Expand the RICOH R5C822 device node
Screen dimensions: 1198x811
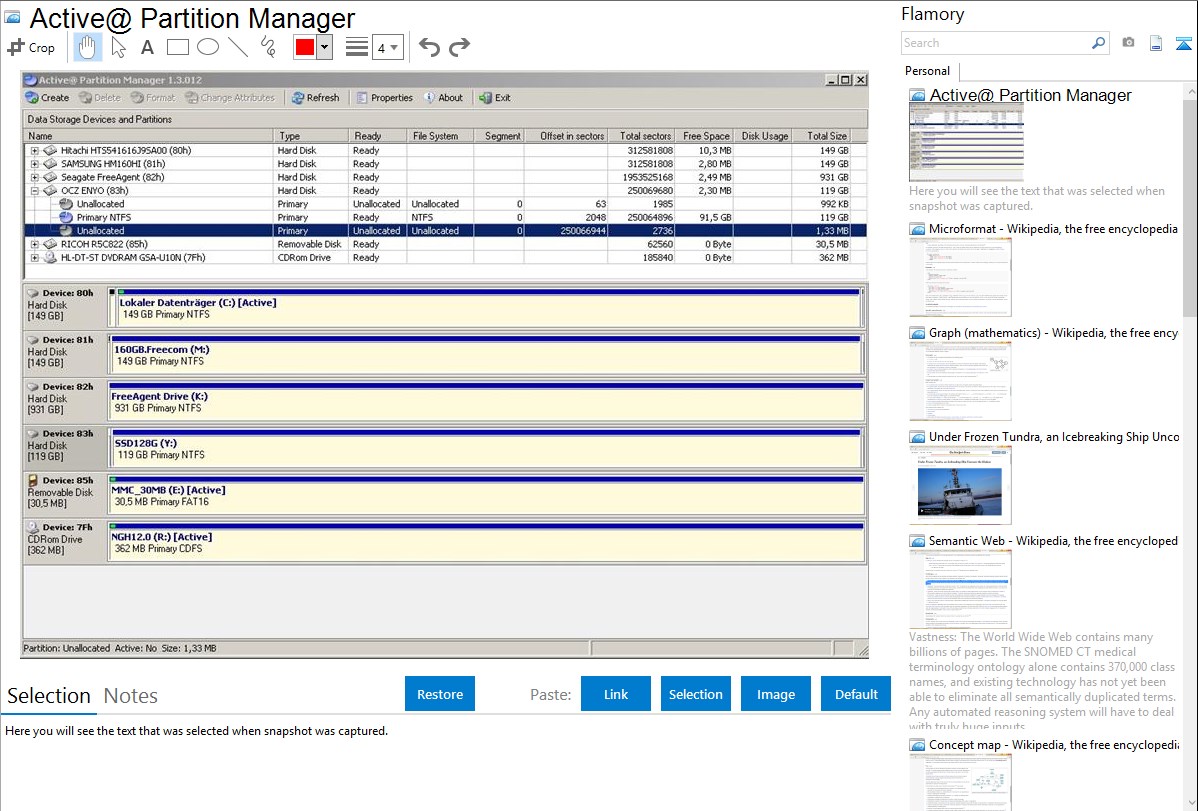(34, 245)
